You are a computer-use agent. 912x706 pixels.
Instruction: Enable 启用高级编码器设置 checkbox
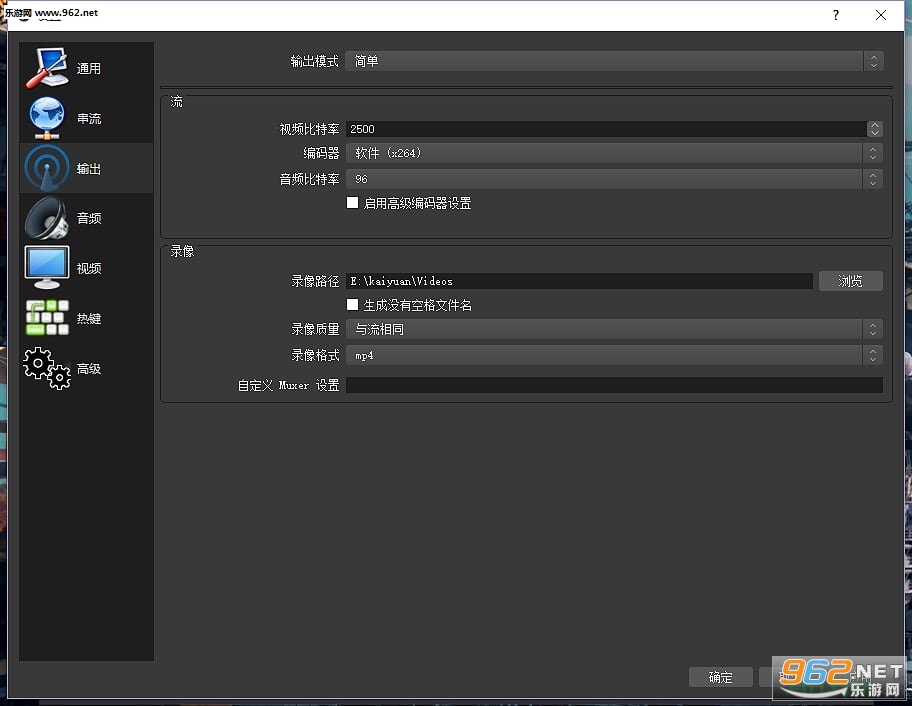352,202
